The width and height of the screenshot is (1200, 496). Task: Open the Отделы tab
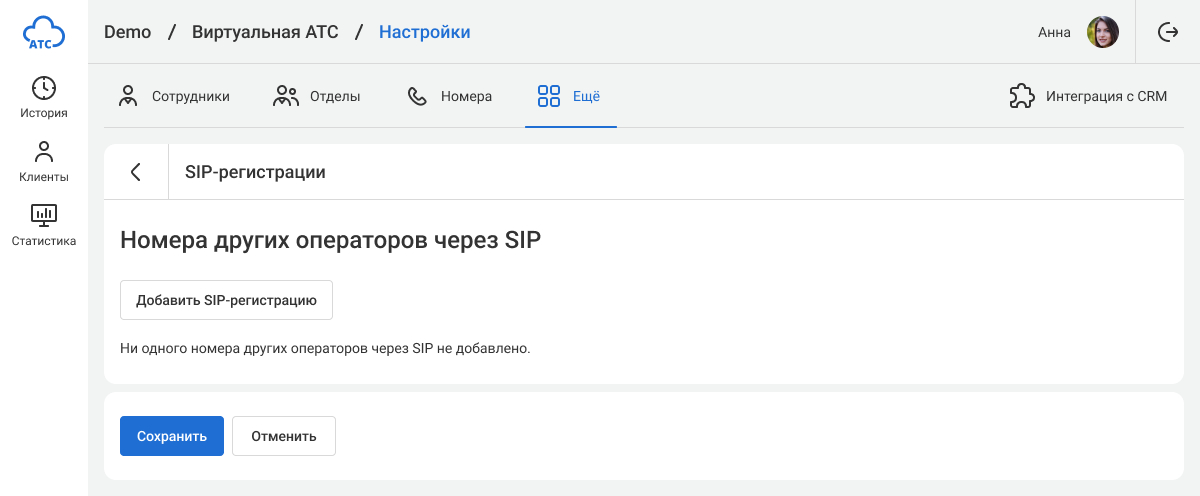[x=317, y=96]
